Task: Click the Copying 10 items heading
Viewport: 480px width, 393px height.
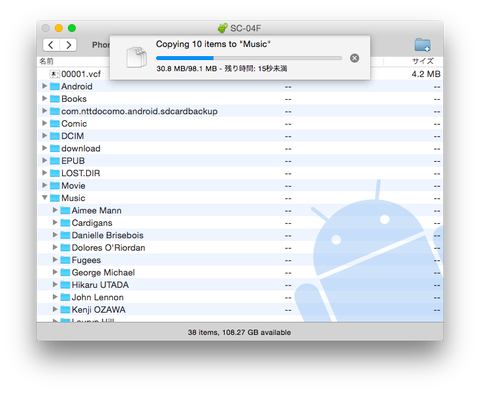Action: pyautogui.click(x=213, y=44)
